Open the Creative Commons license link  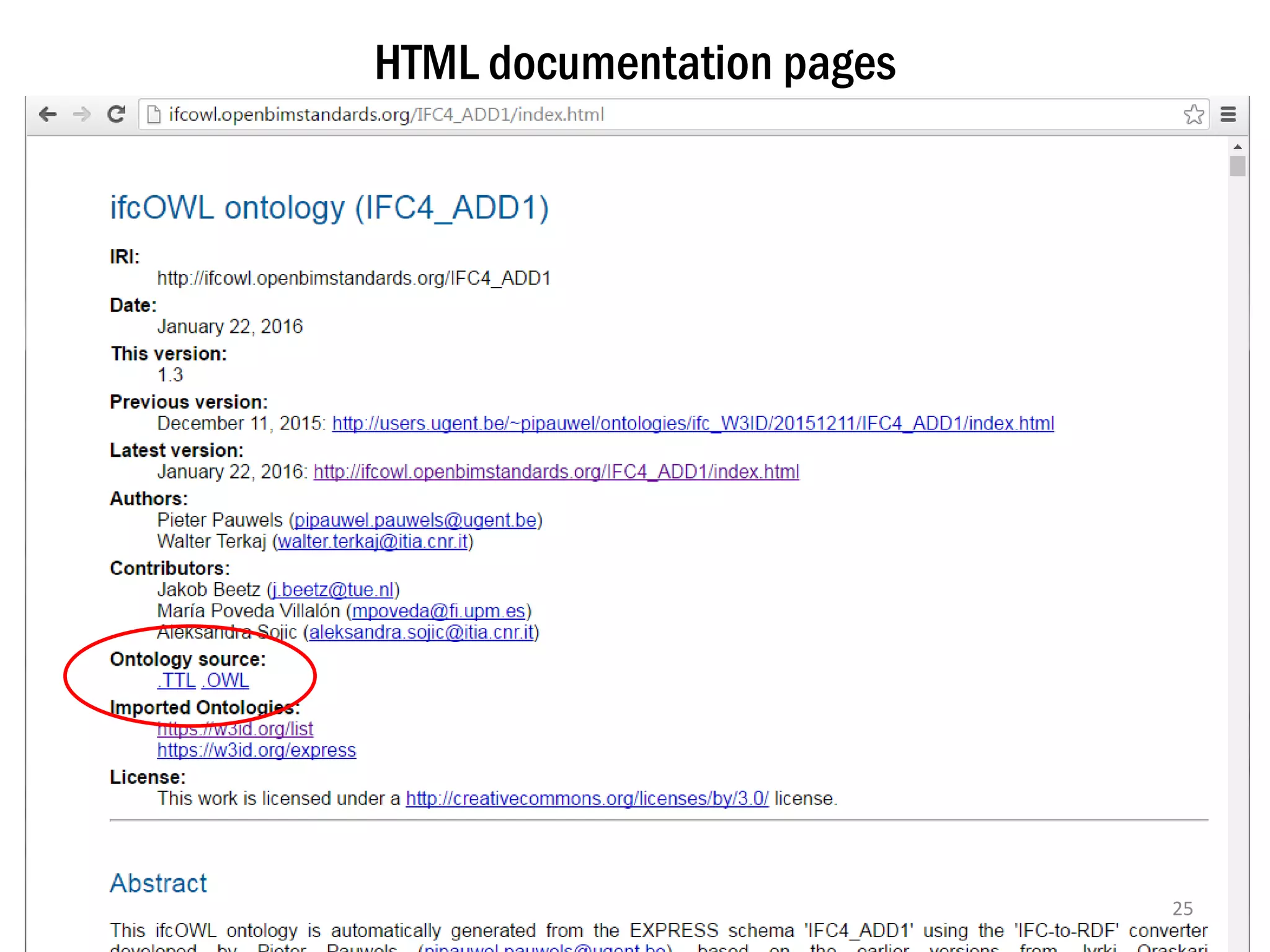[x=587, y=798]
